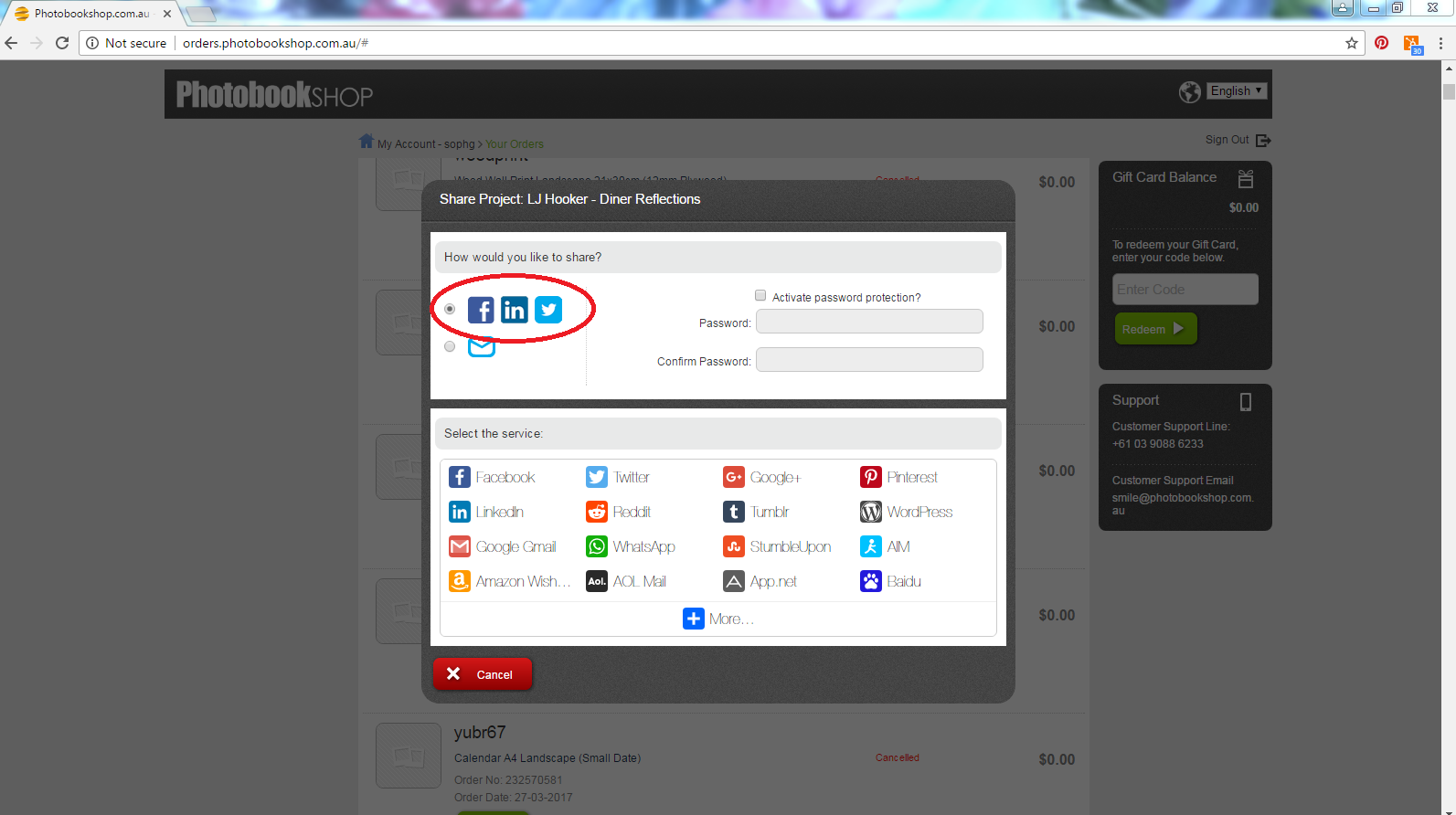The width and height of the screenshot is (1456, 815).
Task: Select the LinkedIn icon next to the social radio option
Action: coord(515,310)
